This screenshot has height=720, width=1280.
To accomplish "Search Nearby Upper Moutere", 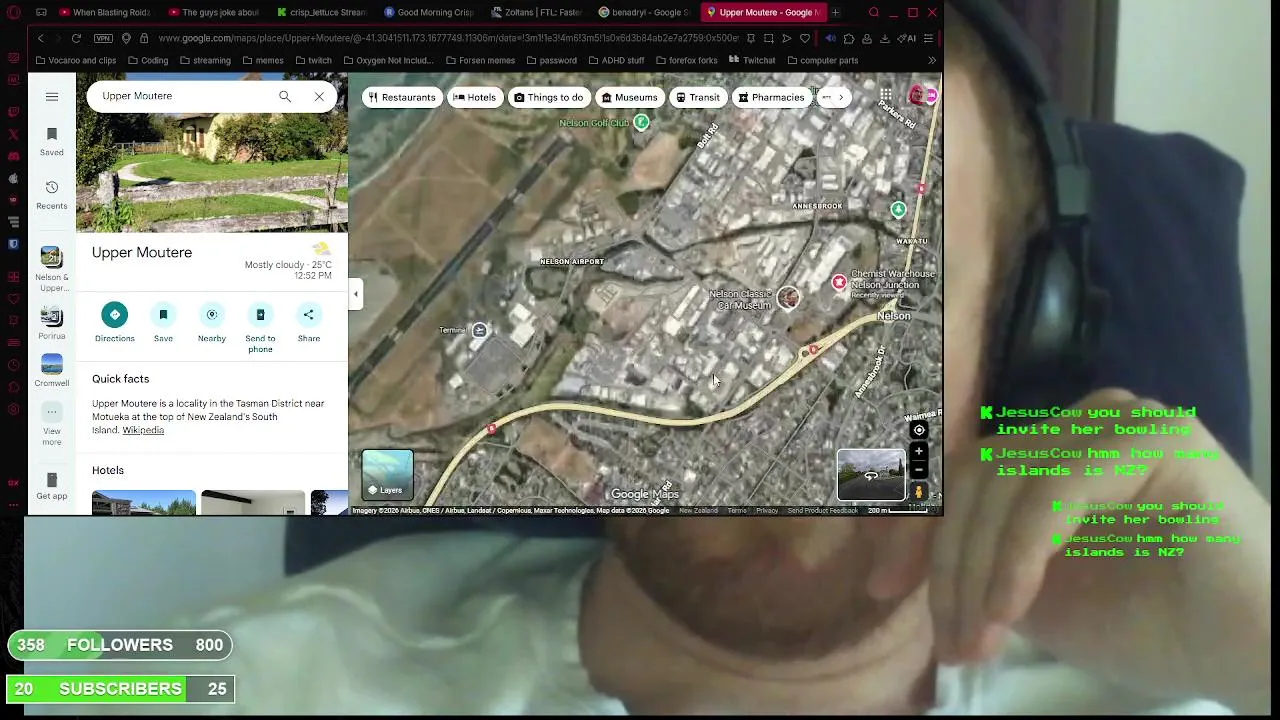I will 212,323.
